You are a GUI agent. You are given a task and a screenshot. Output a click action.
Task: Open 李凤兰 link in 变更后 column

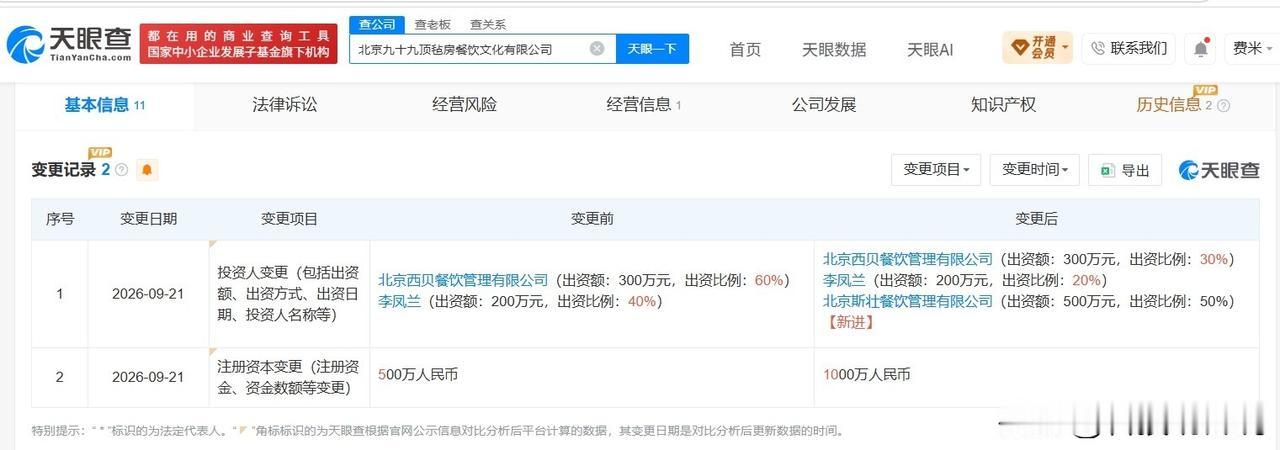[844, 280]
